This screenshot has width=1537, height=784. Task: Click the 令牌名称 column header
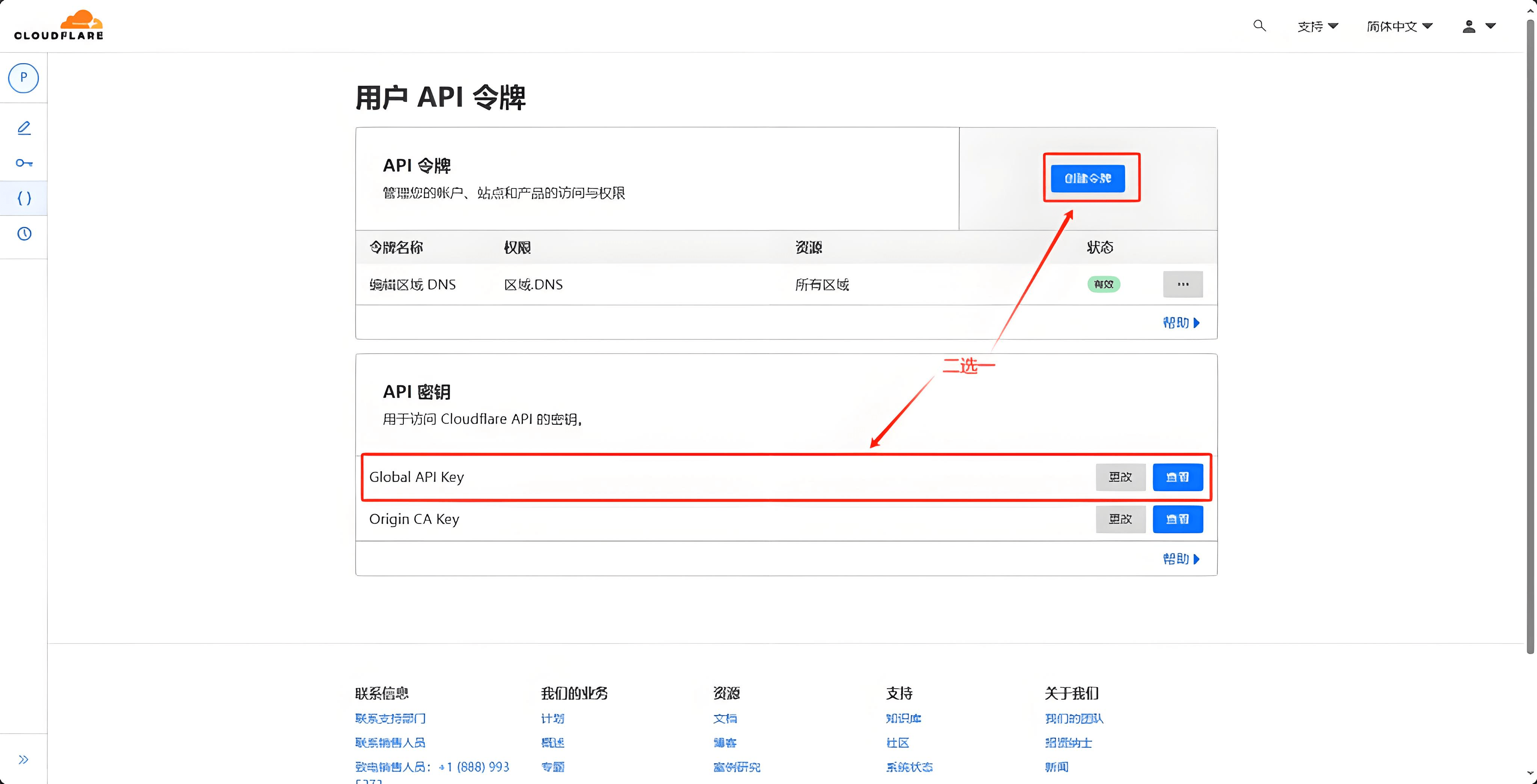pyautogui.click(x=396, y=247)
